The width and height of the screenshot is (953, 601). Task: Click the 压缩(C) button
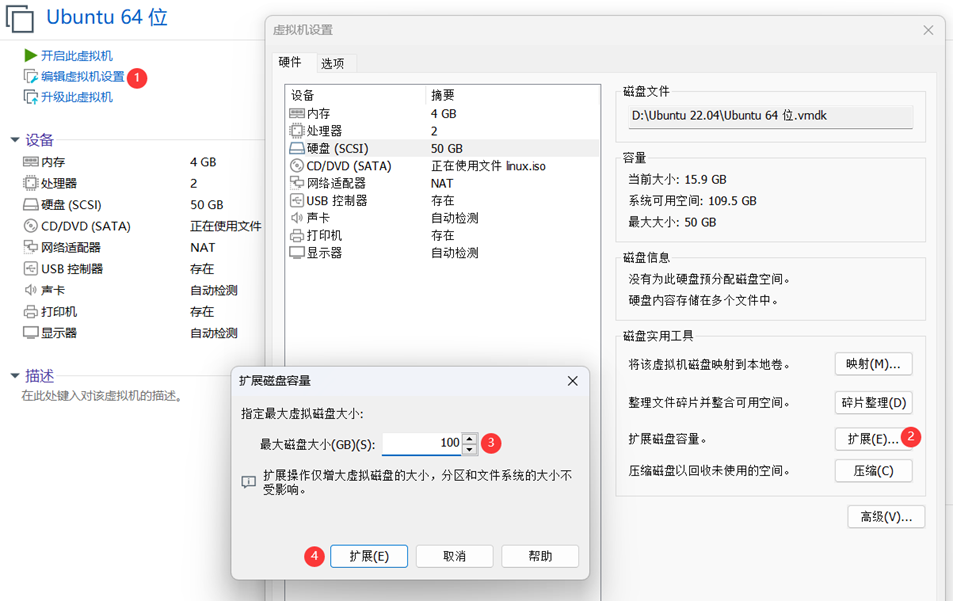[x=873, y=471]
